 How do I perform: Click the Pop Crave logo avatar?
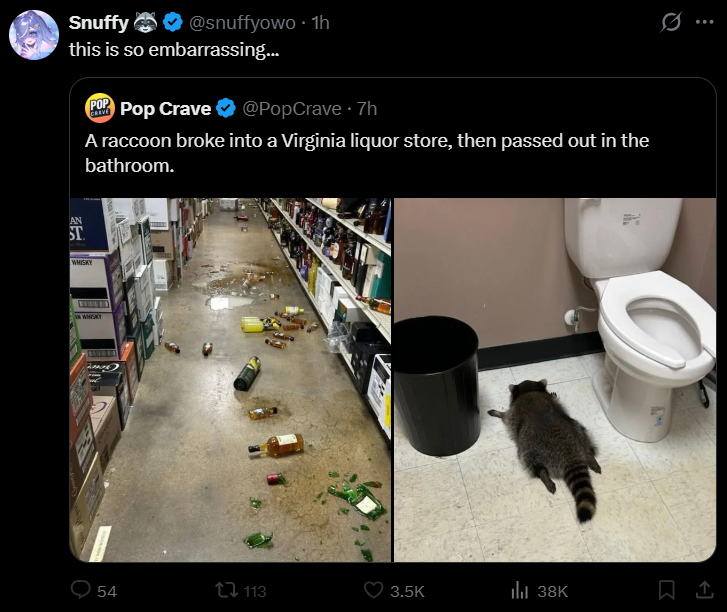[99, 107]
